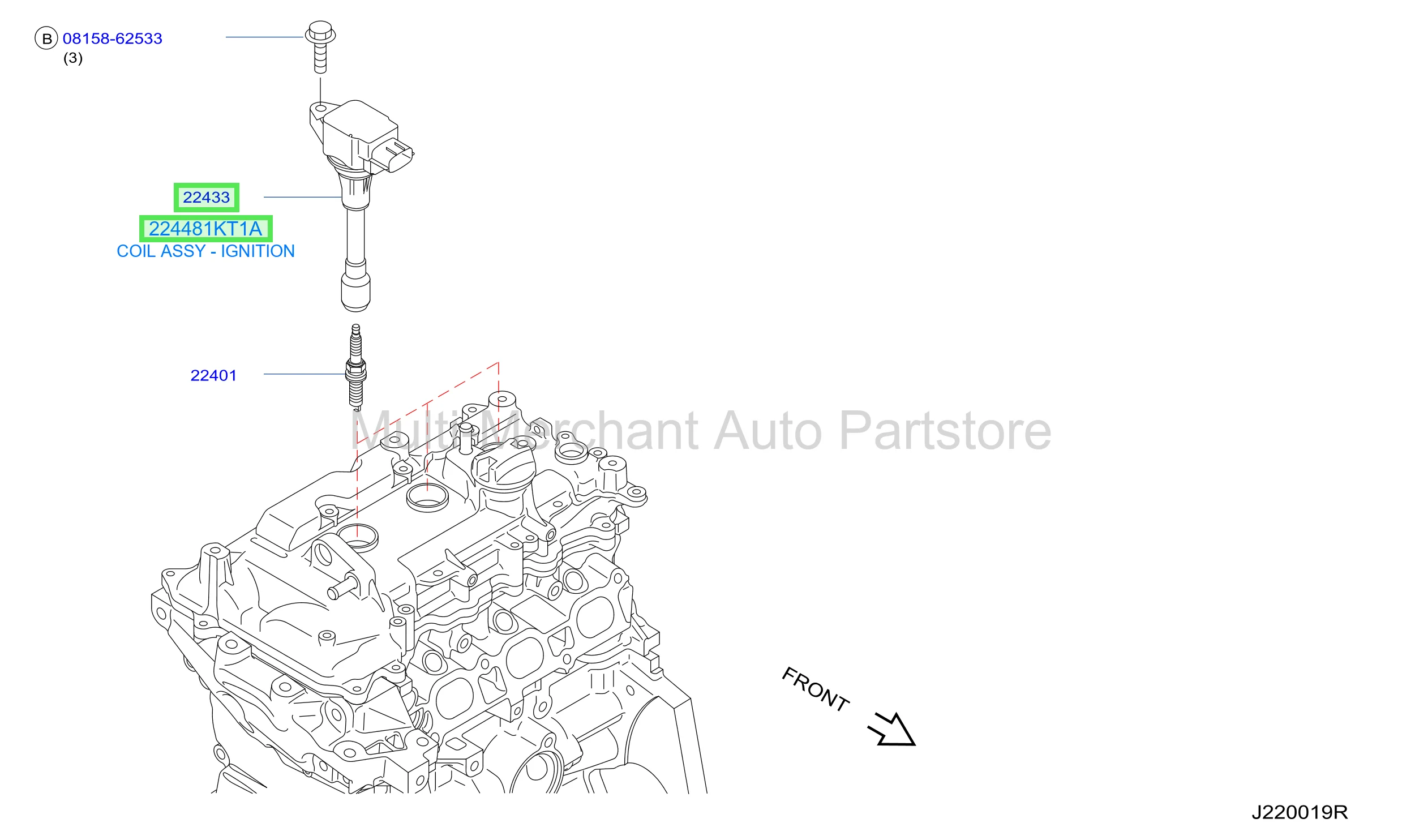Click the circled B marker
This screenshot has width=1402, height=840.
click(x=46, y=38)
